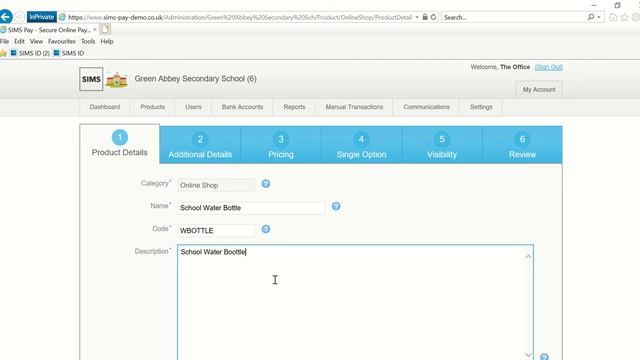Click the search magnifier icon
This screenshot has height=360, width=640.
coord(591,17)
